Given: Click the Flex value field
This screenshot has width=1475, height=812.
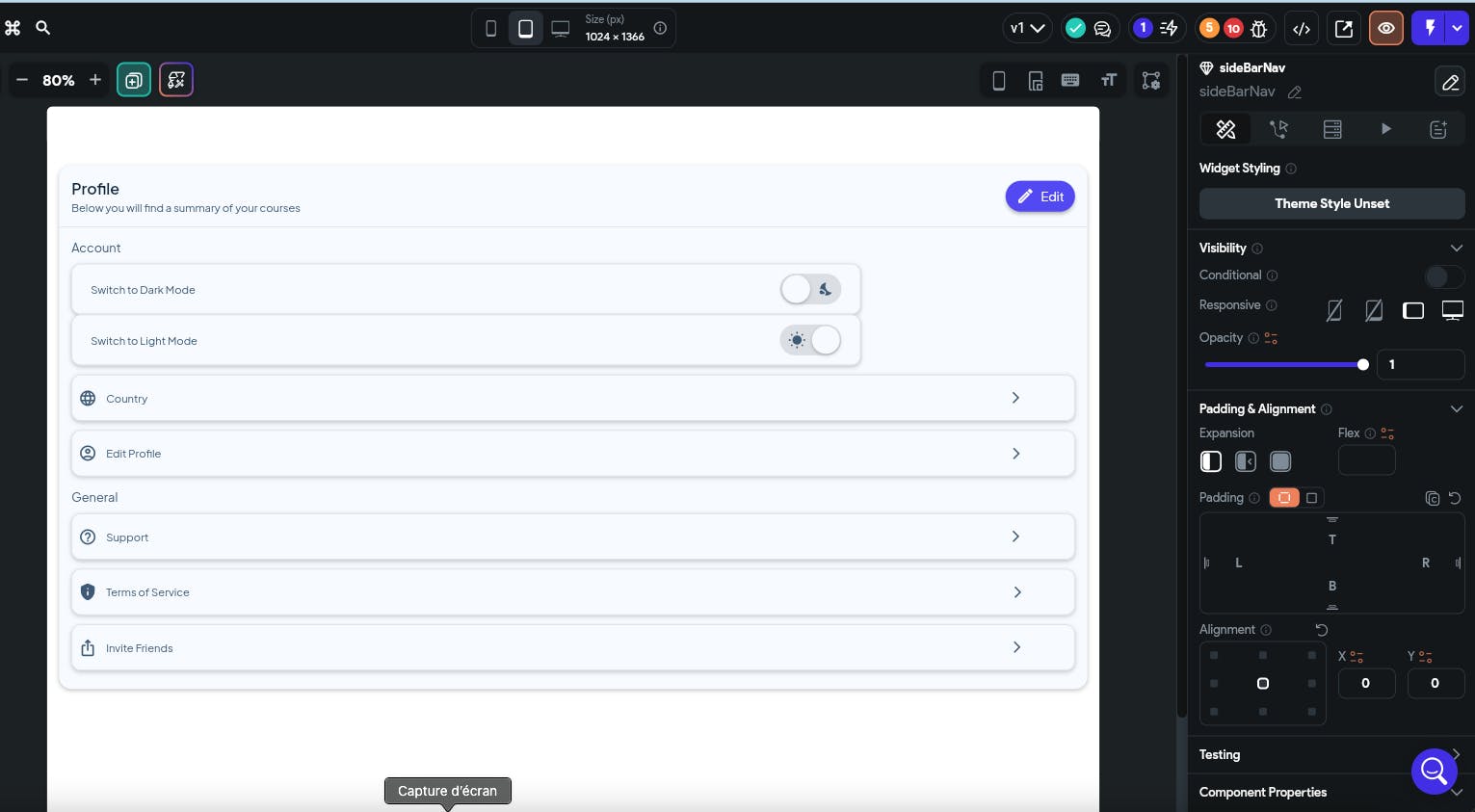Looking at the screenshot, I should 1366,460.
